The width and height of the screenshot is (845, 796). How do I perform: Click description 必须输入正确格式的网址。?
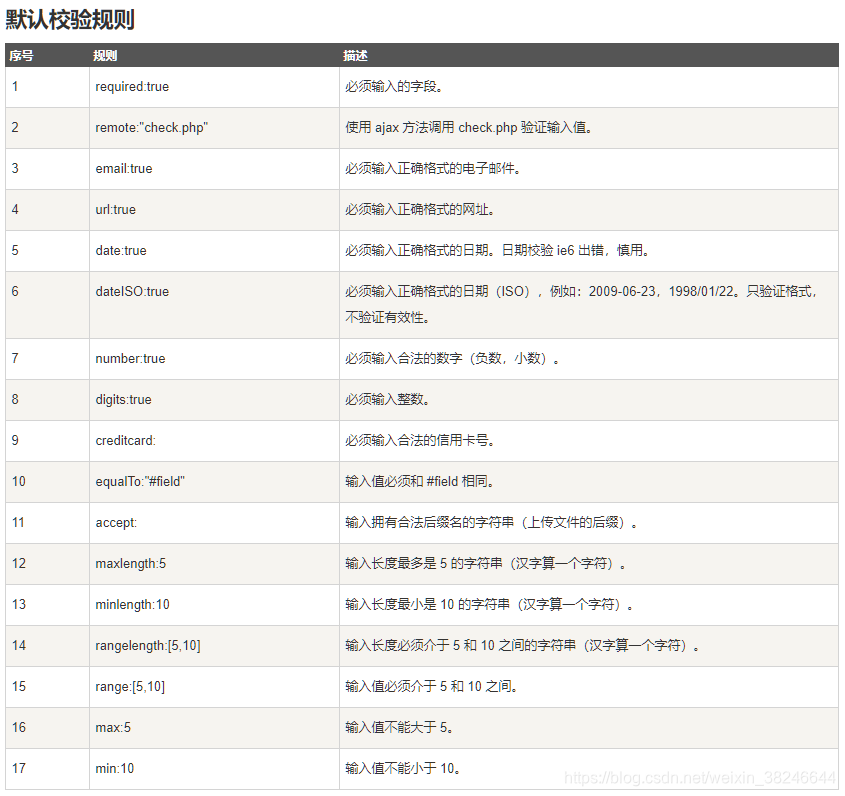pos(420,210)
